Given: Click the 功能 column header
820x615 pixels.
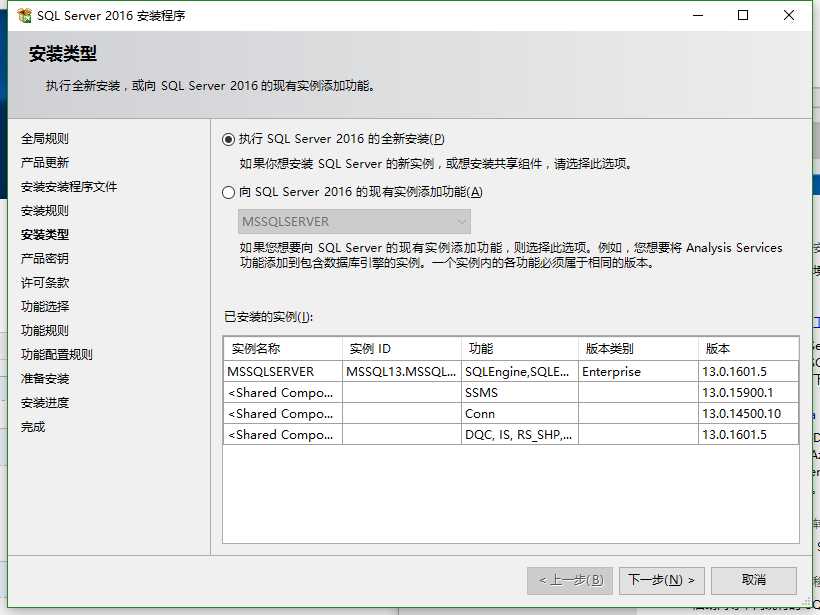Looking at the screenshot, I should pyautogui.click(x=520, y=349).
